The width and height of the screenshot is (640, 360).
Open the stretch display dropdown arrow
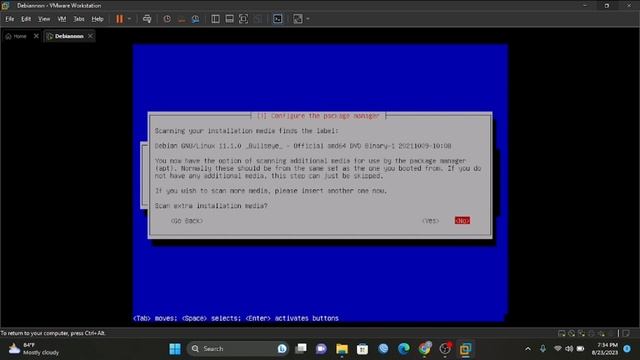click(308, 19)
